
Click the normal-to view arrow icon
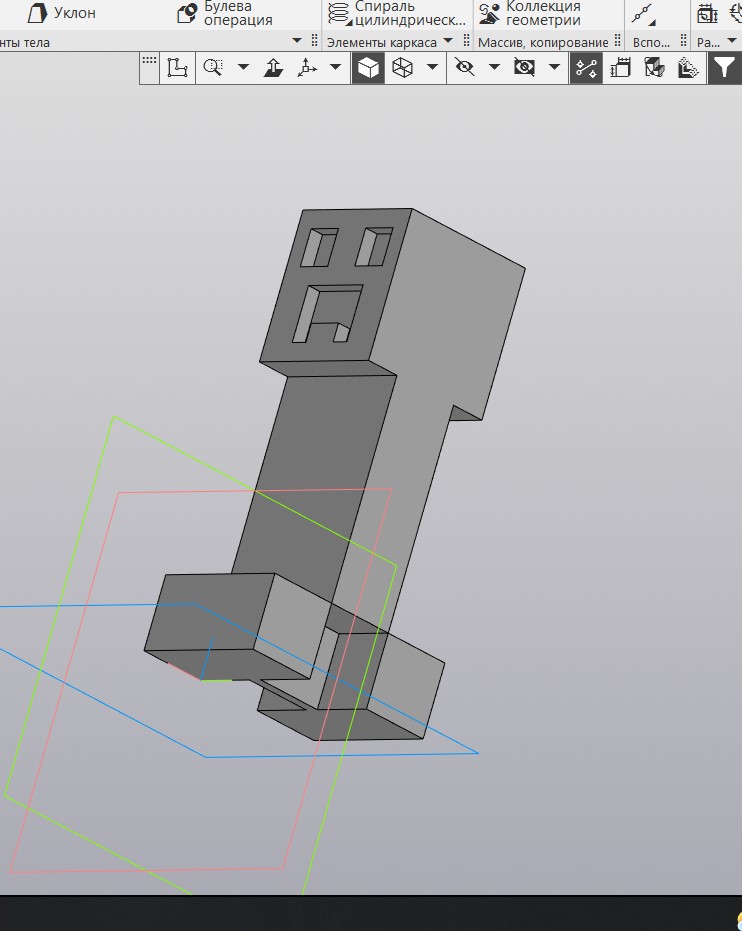(x=273, y=68)
